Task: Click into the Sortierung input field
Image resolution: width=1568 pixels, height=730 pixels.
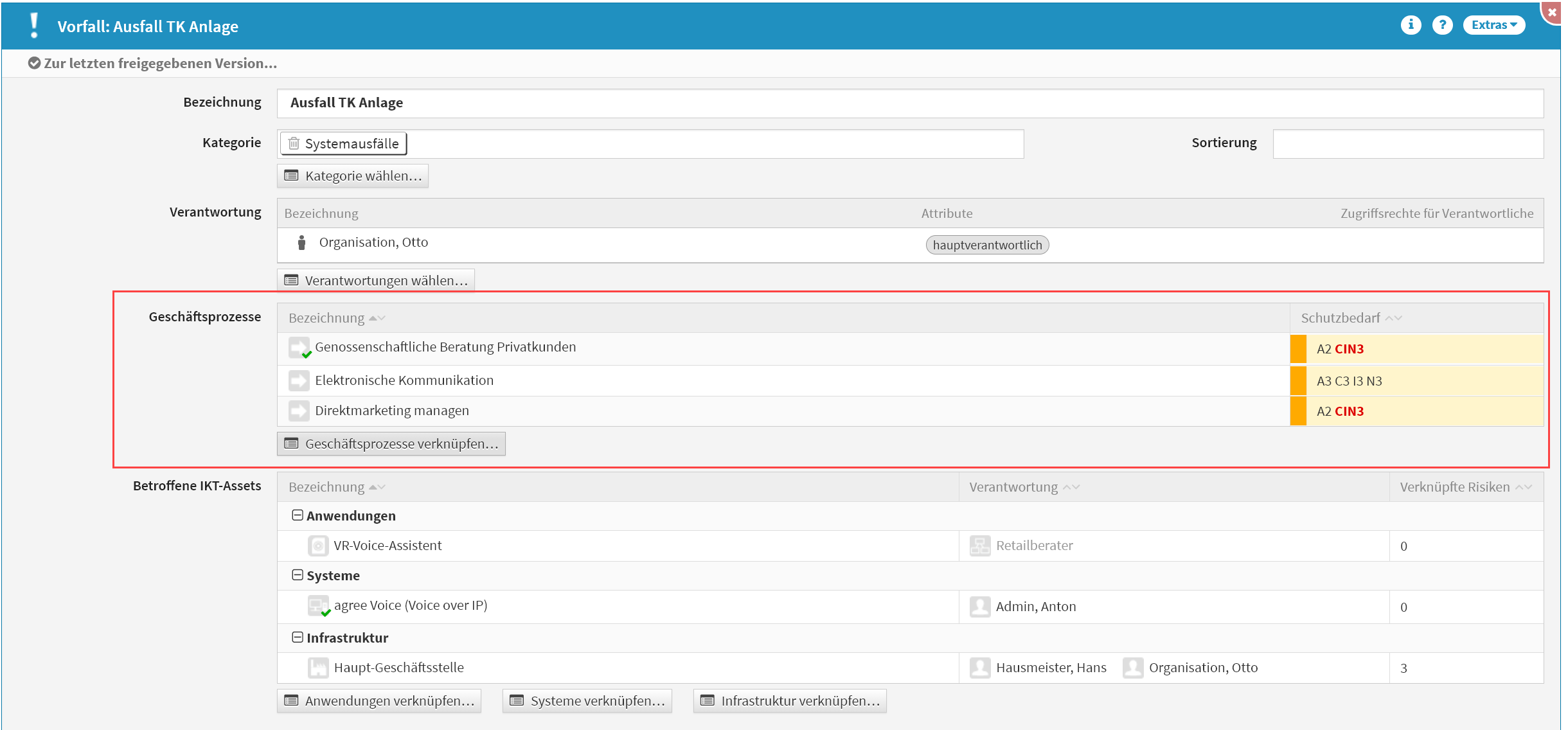Action: (x=1407, y=143)
